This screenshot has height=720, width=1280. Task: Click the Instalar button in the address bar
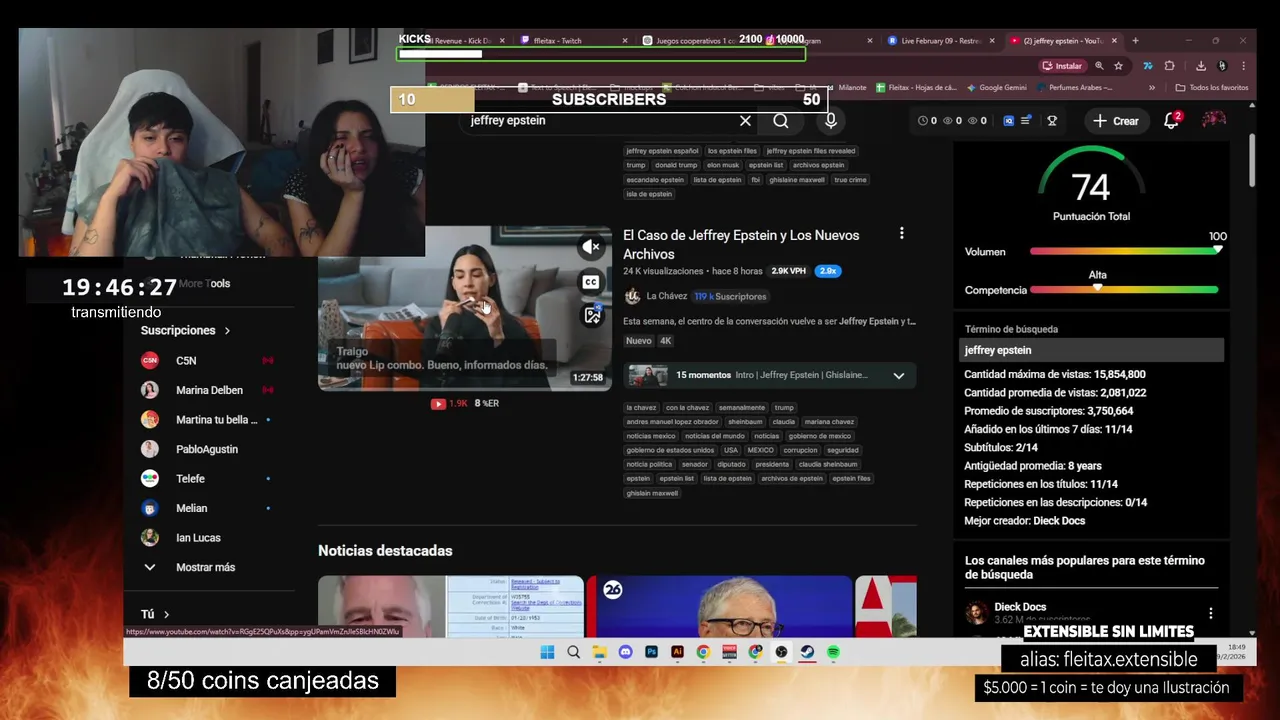coord(1062,66)
